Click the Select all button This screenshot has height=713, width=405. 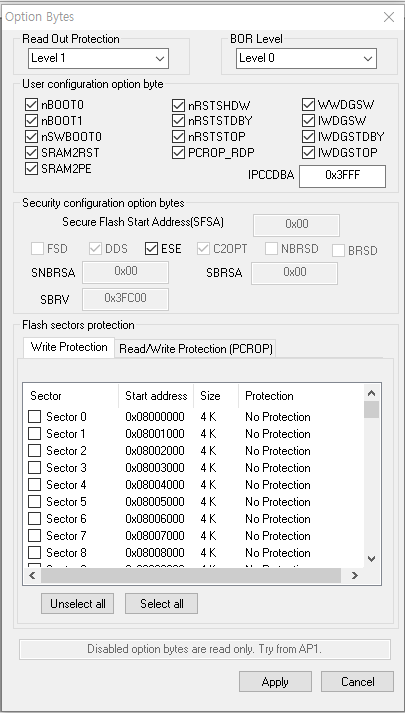(161, 604)
